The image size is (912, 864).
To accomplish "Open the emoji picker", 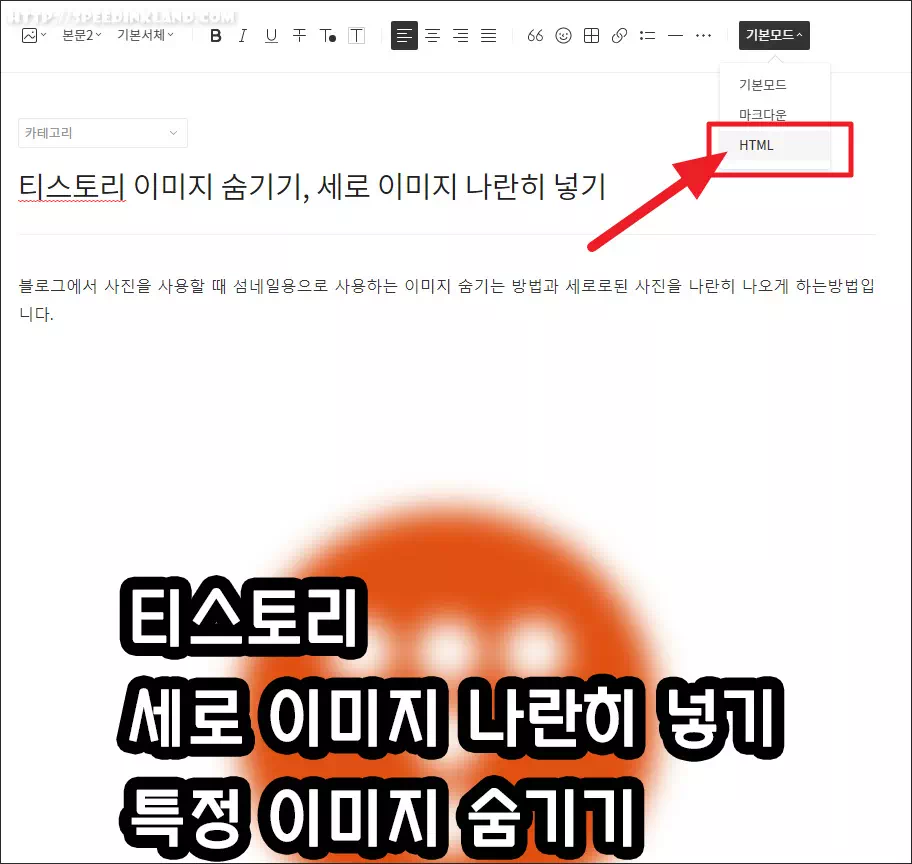I will (x=563, y=35).
